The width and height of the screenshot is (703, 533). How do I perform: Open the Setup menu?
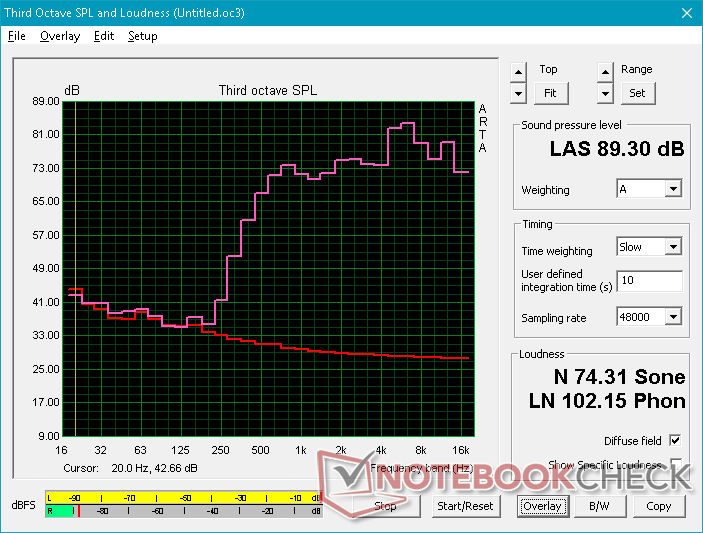tap(143, 36)
